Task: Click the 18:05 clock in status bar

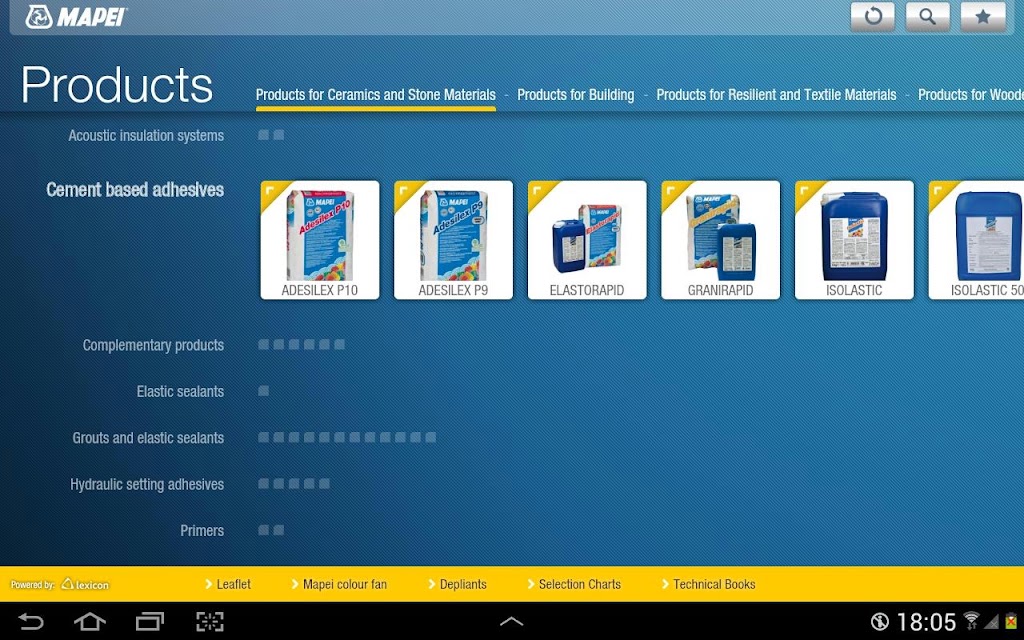Action: tap(926, 622)
